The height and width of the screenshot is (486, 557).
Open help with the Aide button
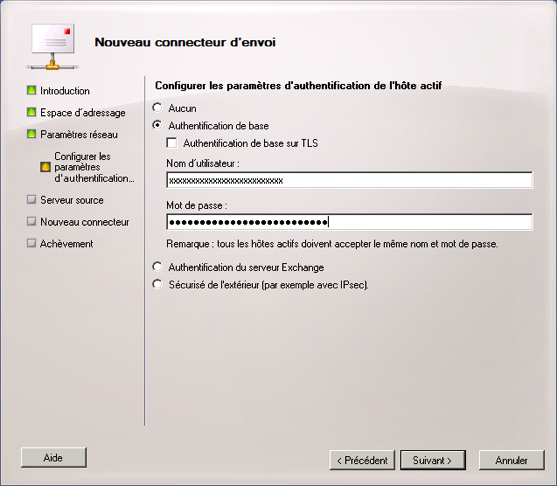pos(54,458)
